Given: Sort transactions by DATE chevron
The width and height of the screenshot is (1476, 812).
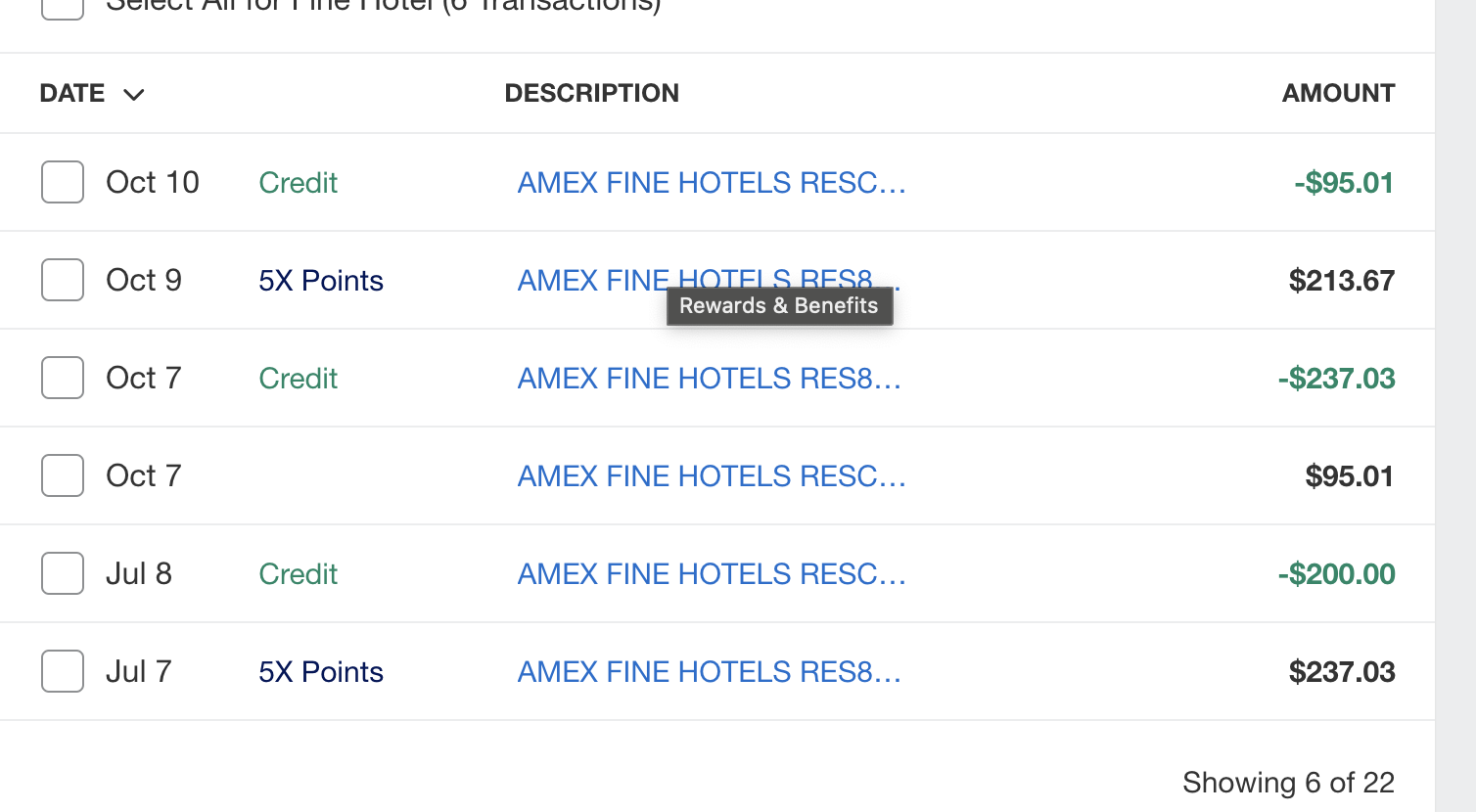Looking at the screenshot, I should pyautogui.click(x=134, y=94).
